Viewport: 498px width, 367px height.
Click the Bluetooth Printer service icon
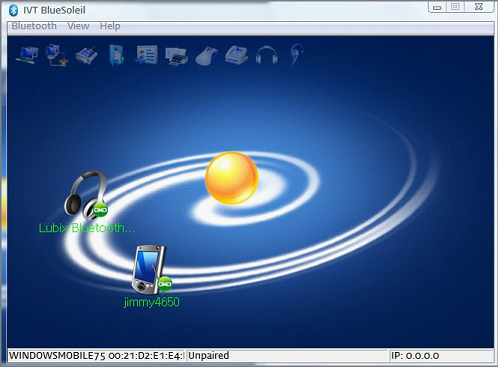click(177, 56)
